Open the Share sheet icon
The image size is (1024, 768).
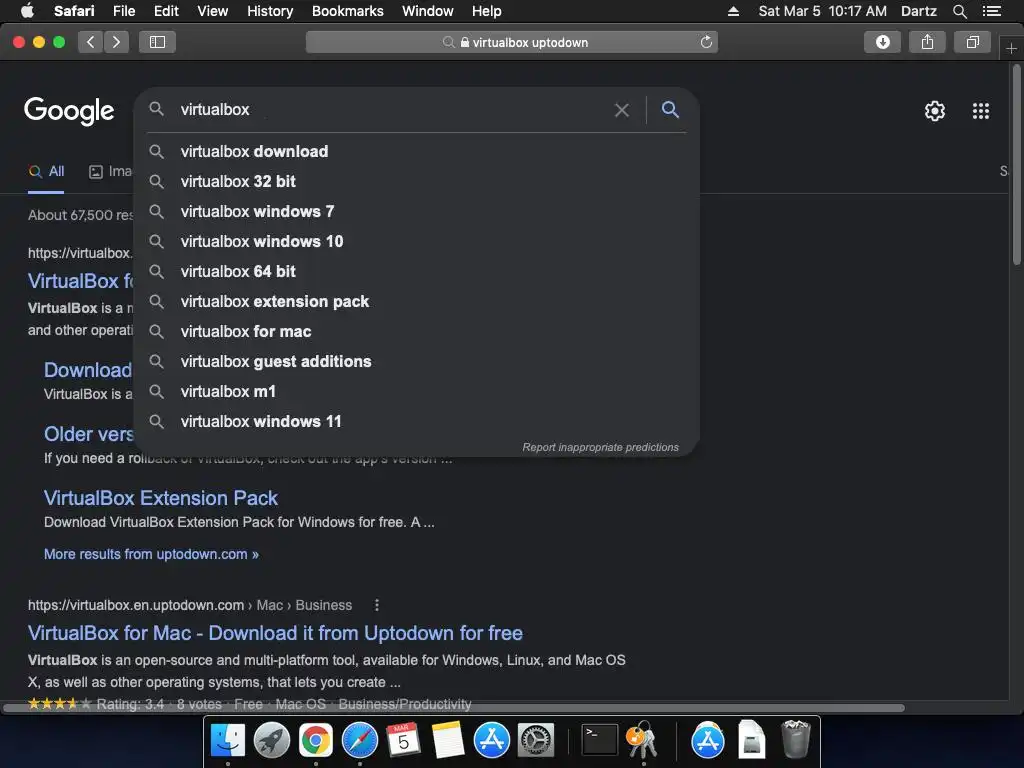click(x=927, y=42)
